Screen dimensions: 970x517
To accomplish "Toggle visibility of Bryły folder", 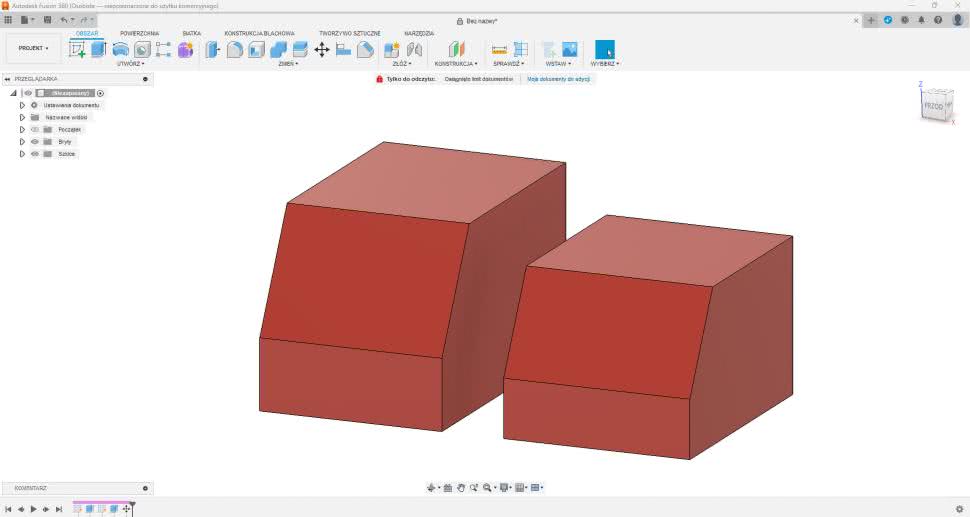I will pos(34,142).
